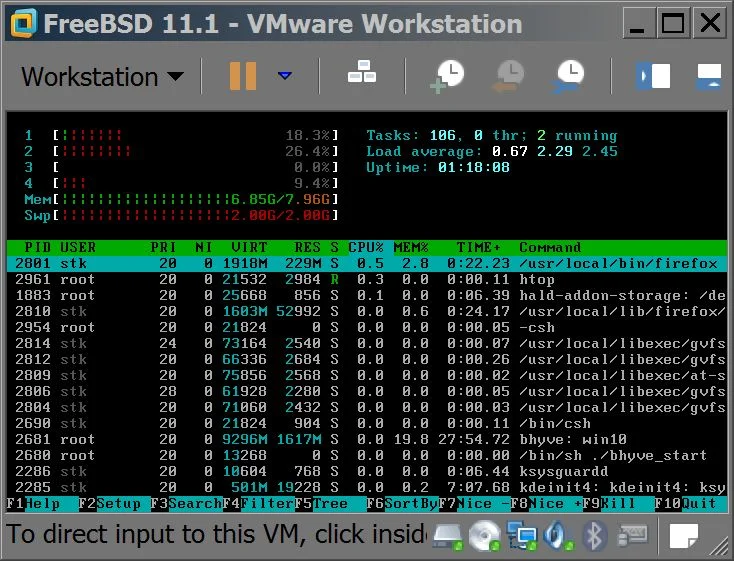The image size is (734, 561).
Task: Click F7 Nice - in htop footer
Action: tap(474, 504)
